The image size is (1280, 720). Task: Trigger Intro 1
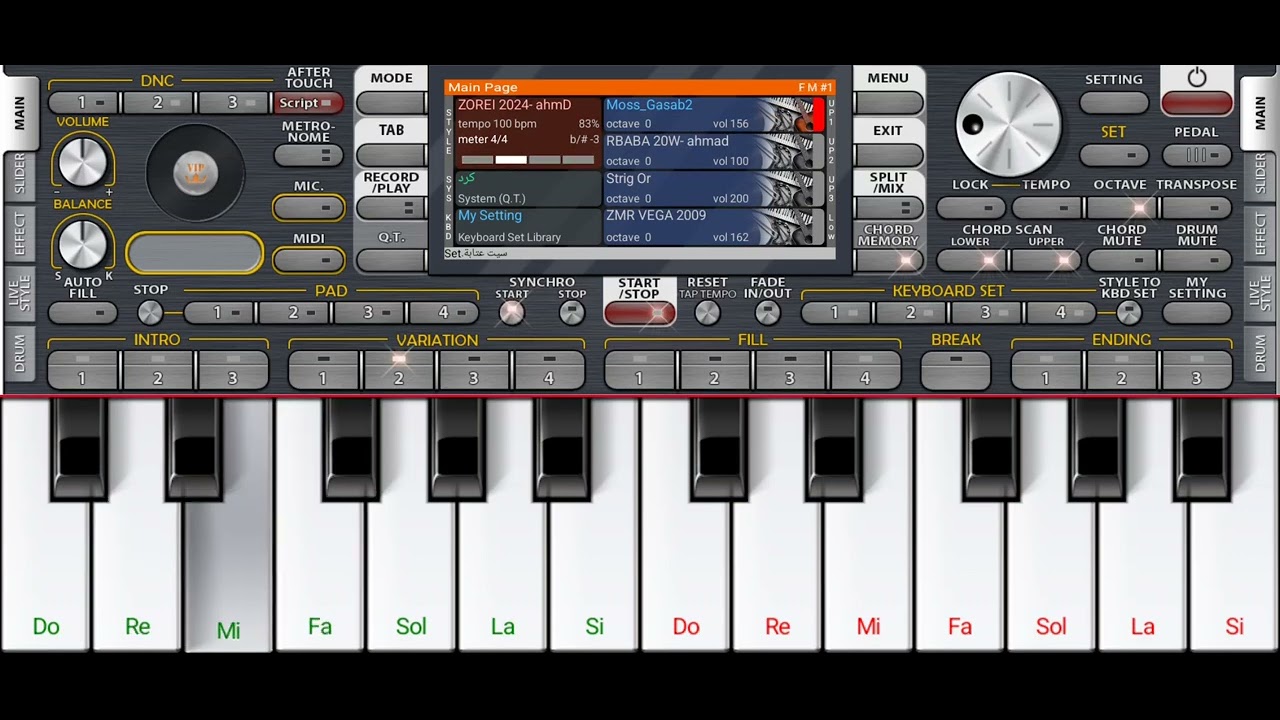(x=83, y=369)
